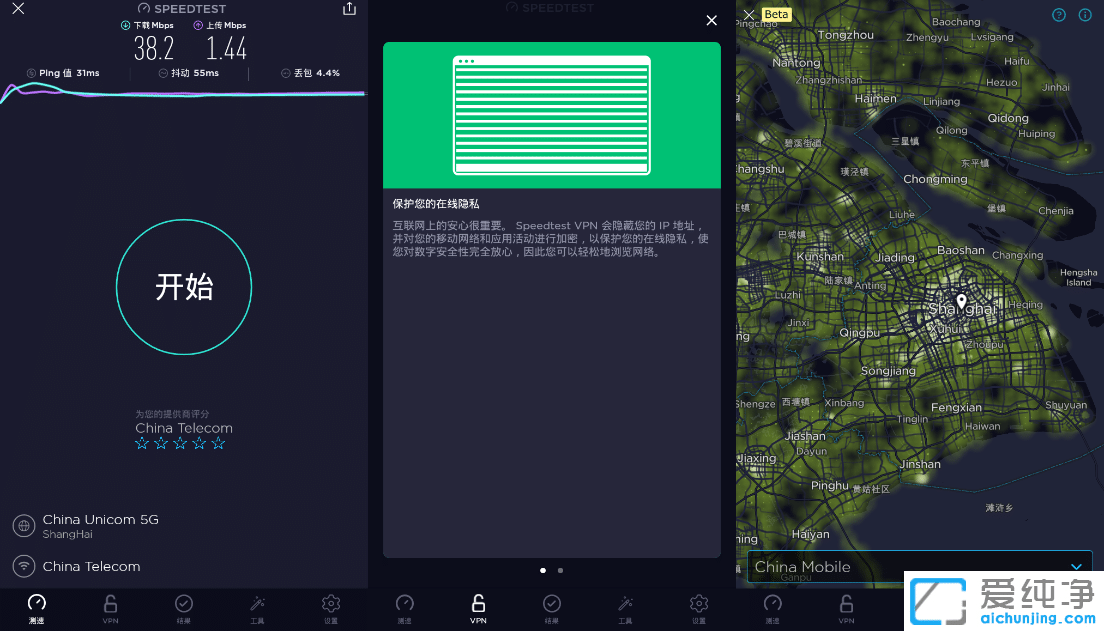Open the 结果 results tab in the left panel
Screen dimensions: 1104x631
[x=184, y=609]
